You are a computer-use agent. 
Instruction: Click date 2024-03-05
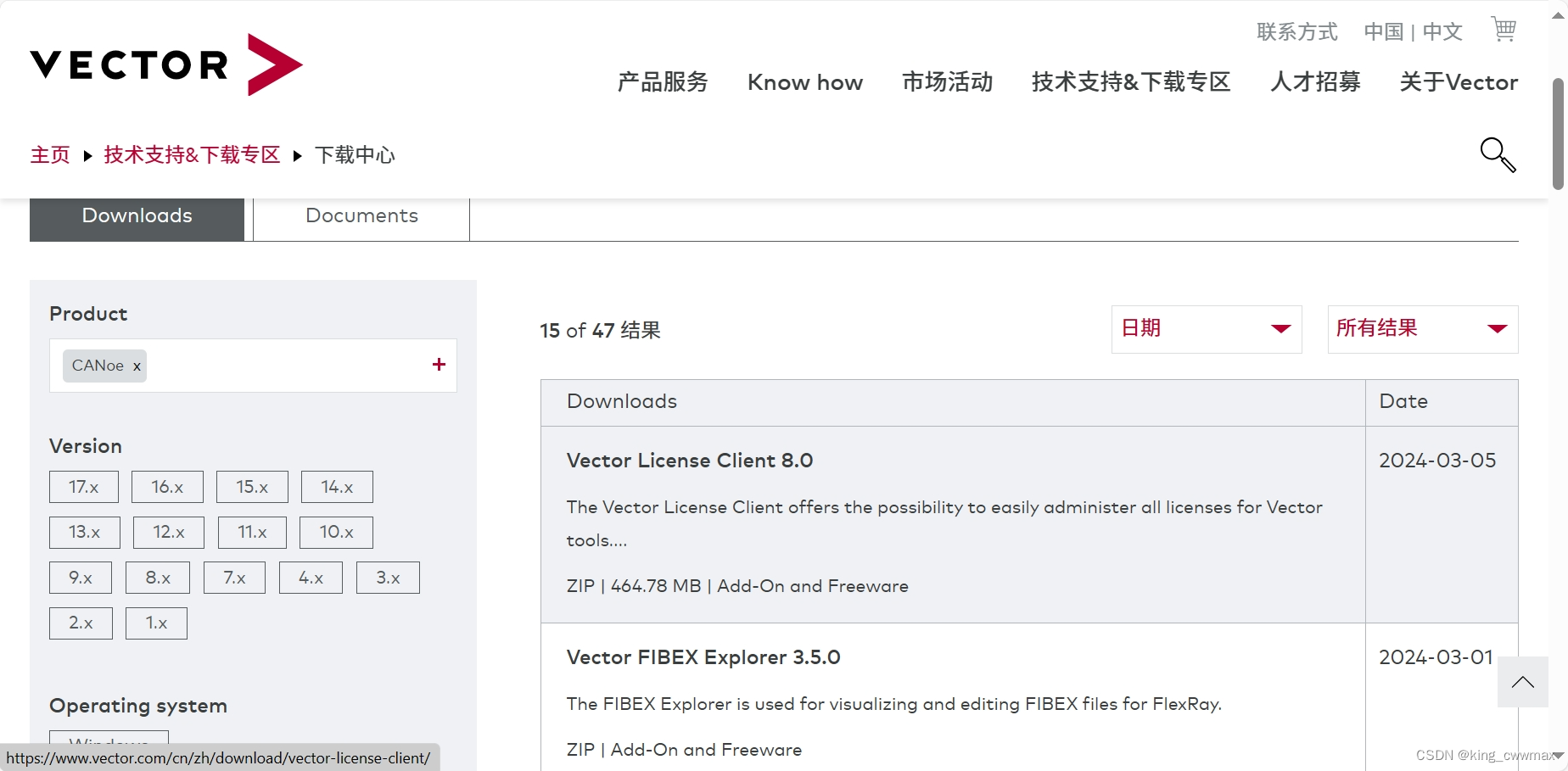[1437, 461]
